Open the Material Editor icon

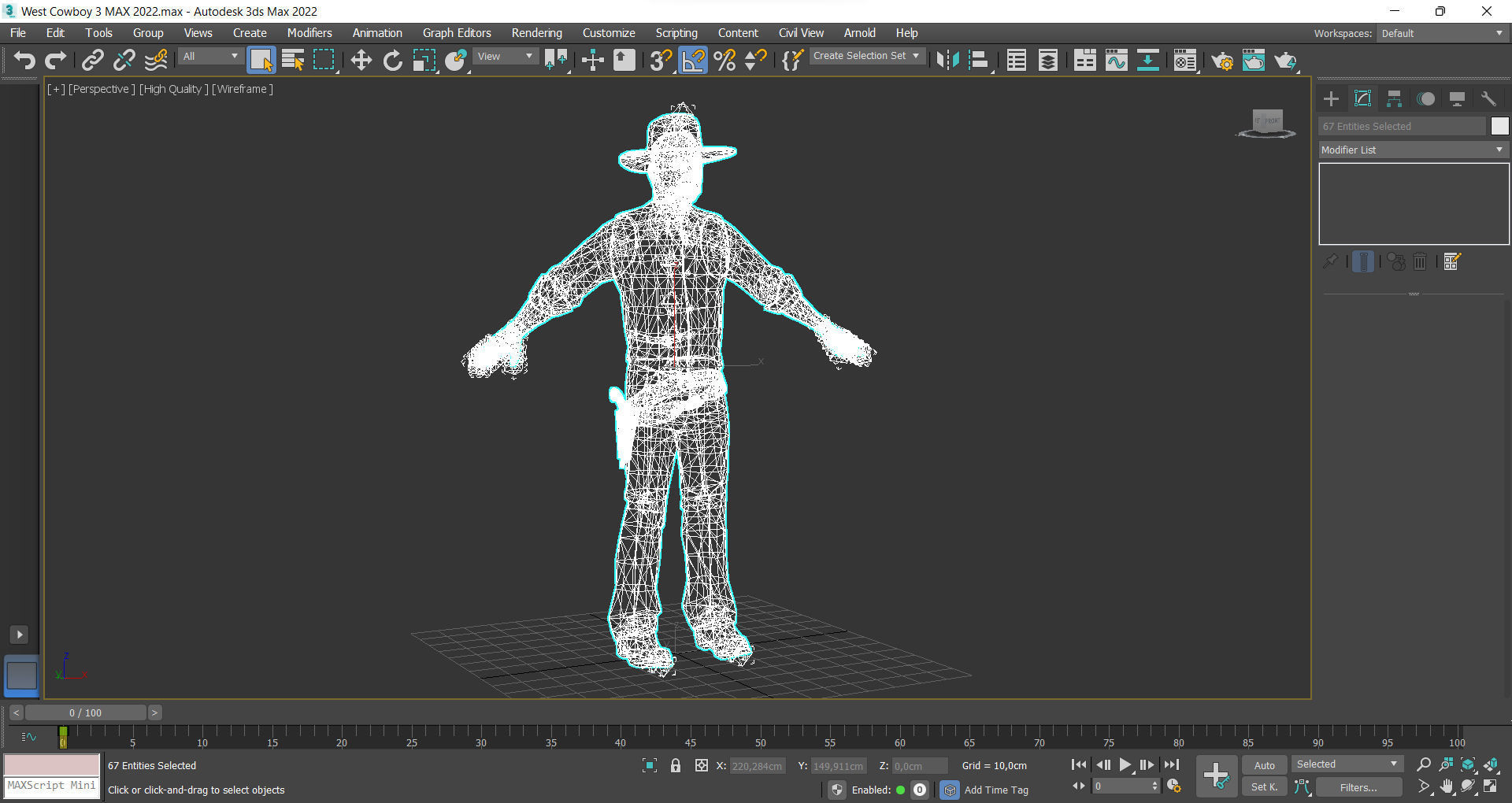coord(1185,60)
